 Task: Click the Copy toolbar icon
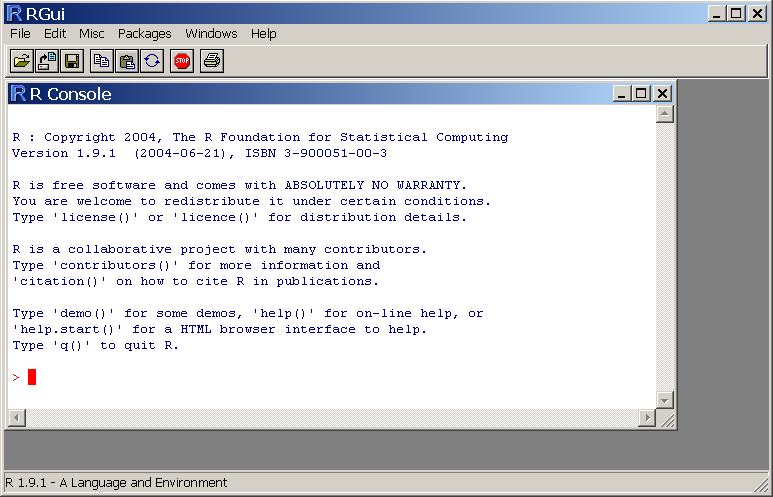(x=101, y=61)
